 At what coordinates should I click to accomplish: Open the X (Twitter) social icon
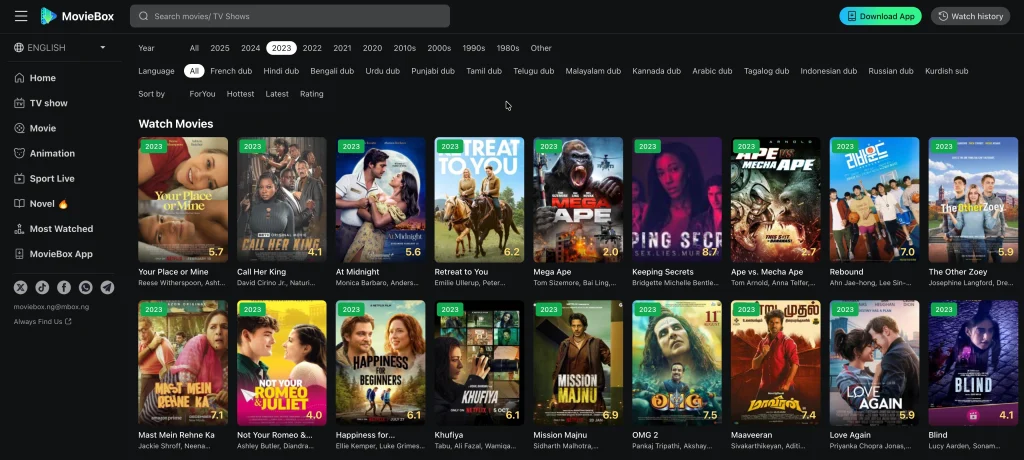[x=21, y=288]
